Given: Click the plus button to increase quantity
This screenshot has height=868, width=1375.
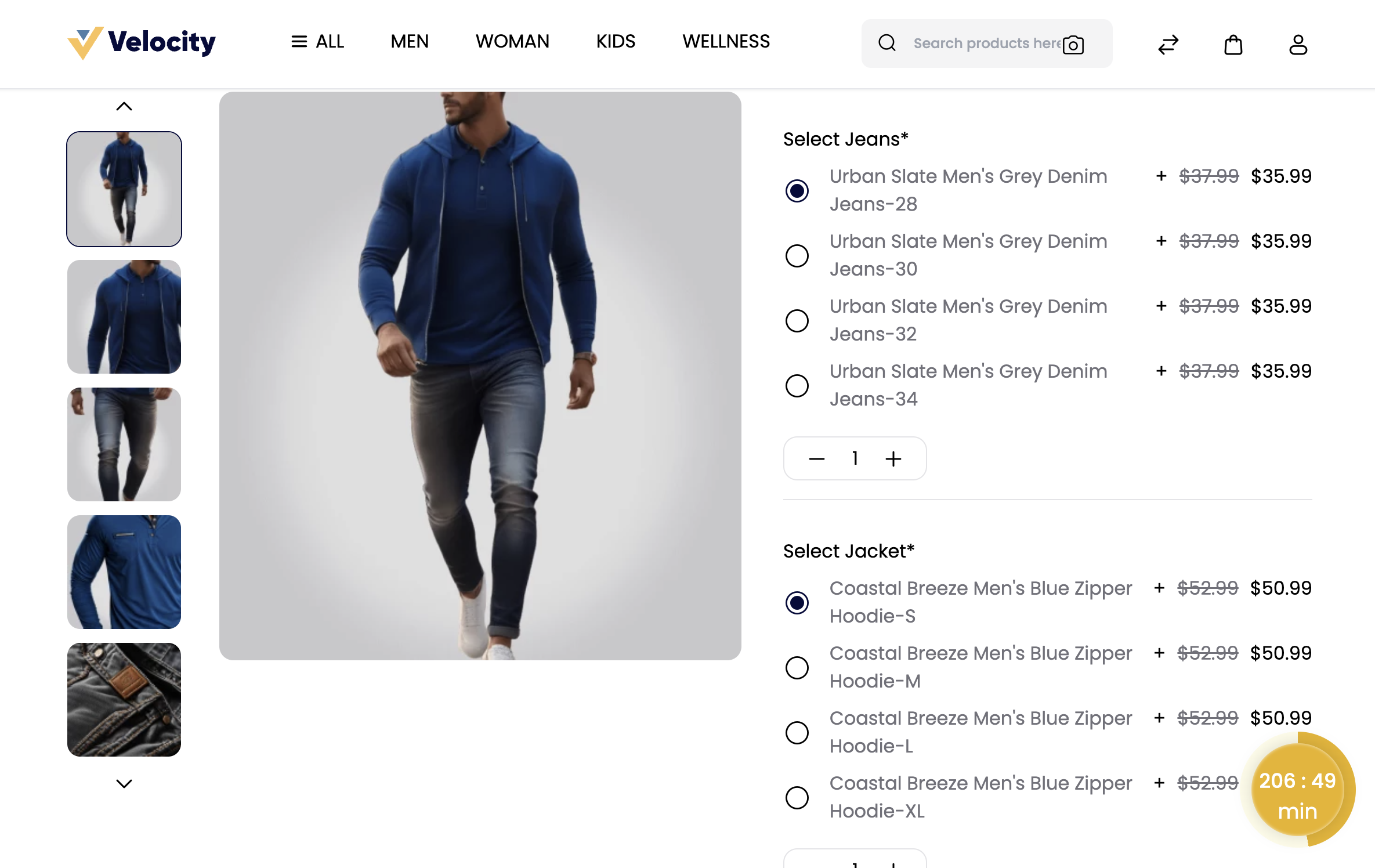Looking at the screenshot, I should [893, 458].
